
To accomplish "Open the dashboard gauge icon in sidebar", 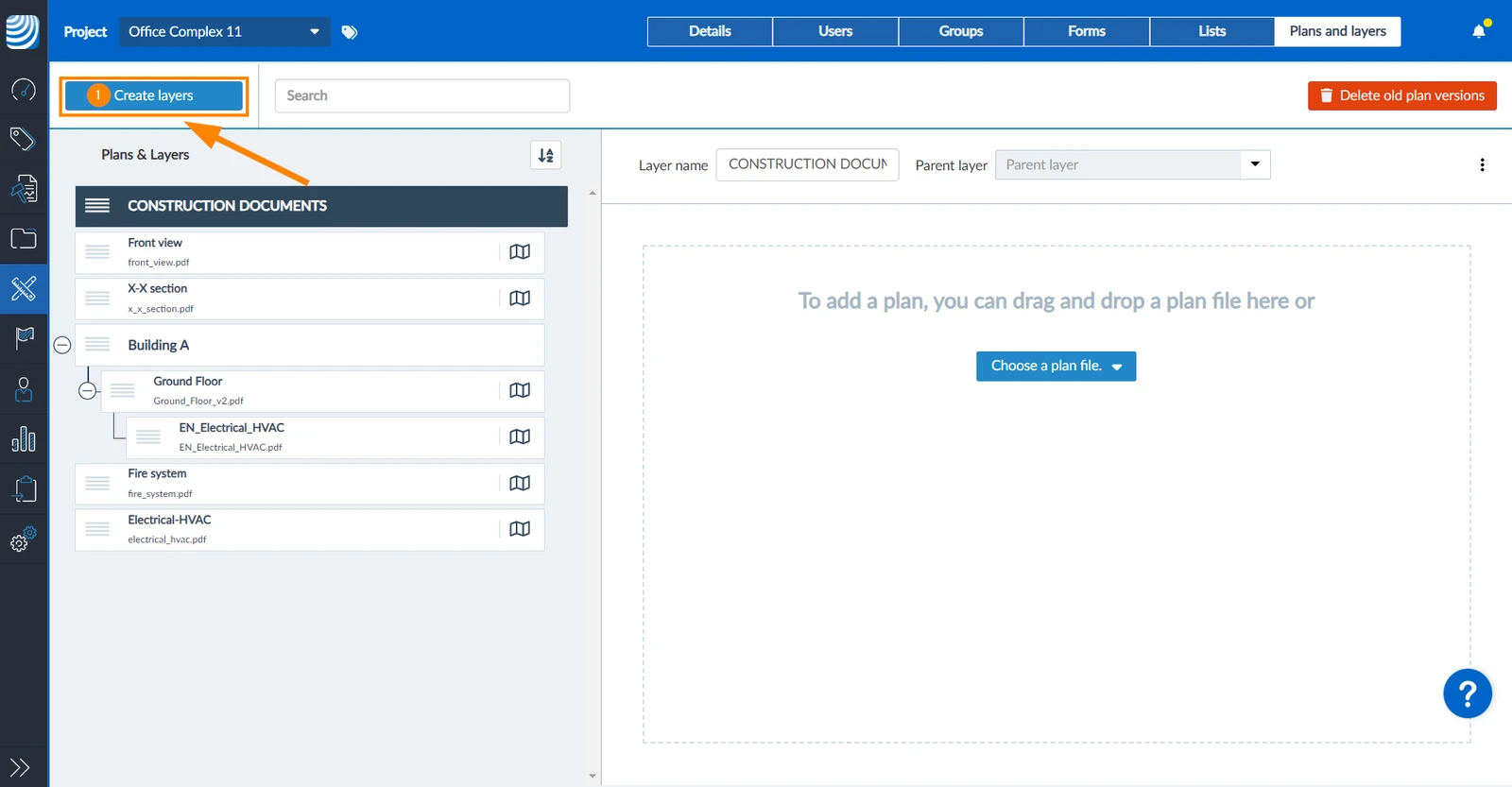I will 24,90.
